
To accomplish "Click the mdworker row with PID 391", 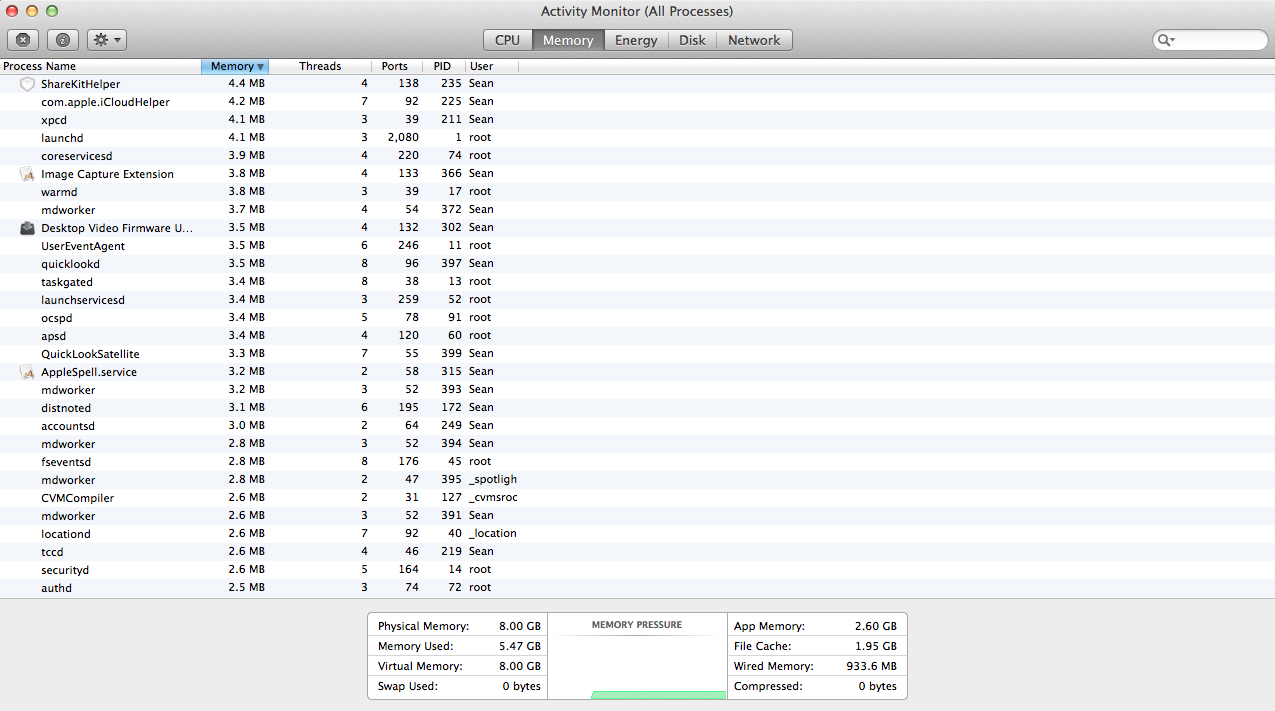I will [637, 516].
